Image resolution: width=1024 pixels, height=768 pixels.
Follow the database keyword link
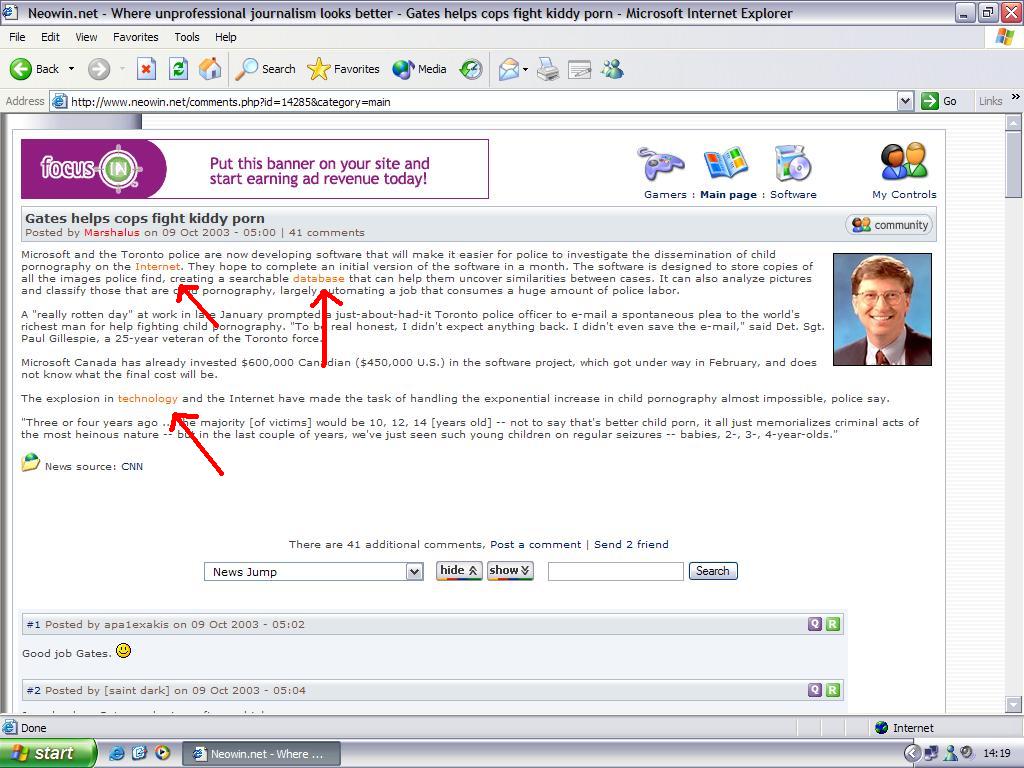(x=318, y=278)
